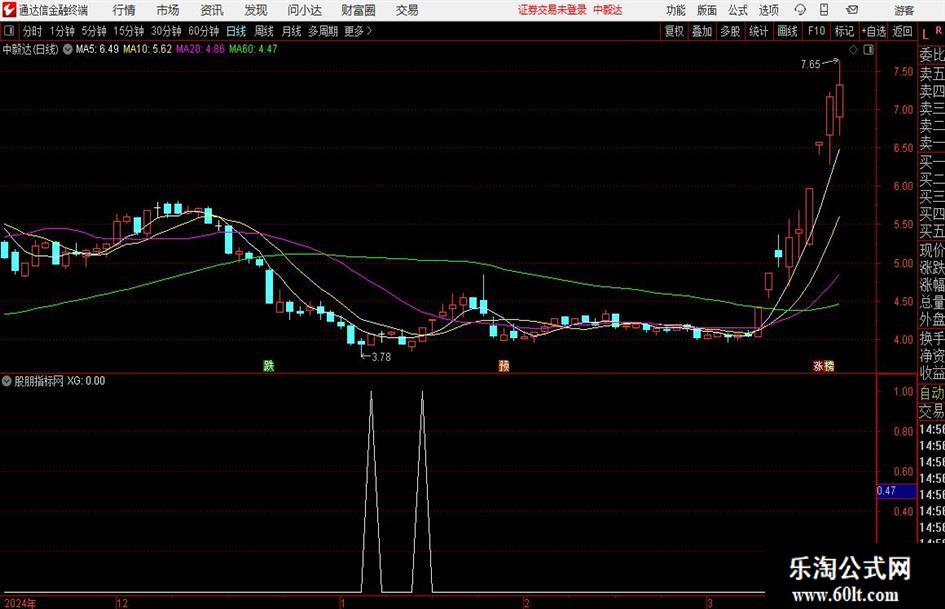The width and height of the screenshot is (945, 609).
Task: Open the 选项 menu
Action: (768, 10)
